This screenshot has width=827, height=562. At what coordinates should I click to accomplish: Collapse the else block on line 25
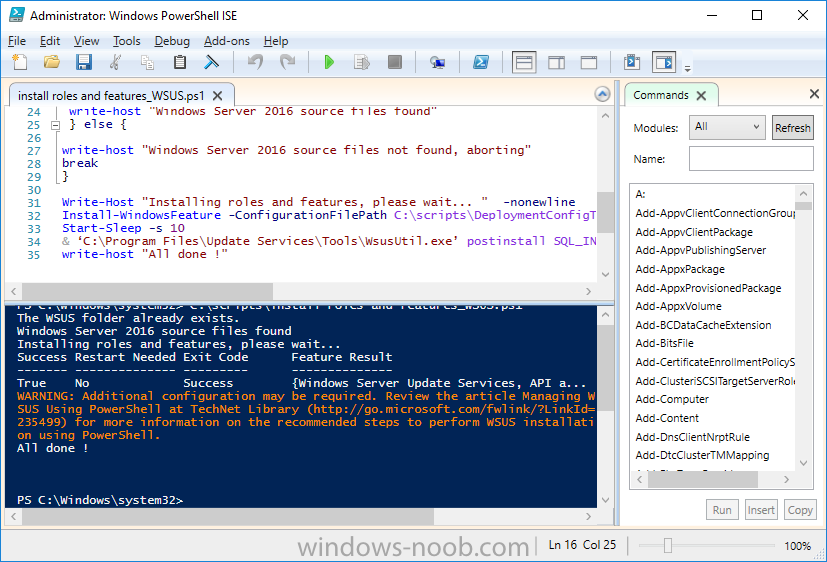coord(55,125)
